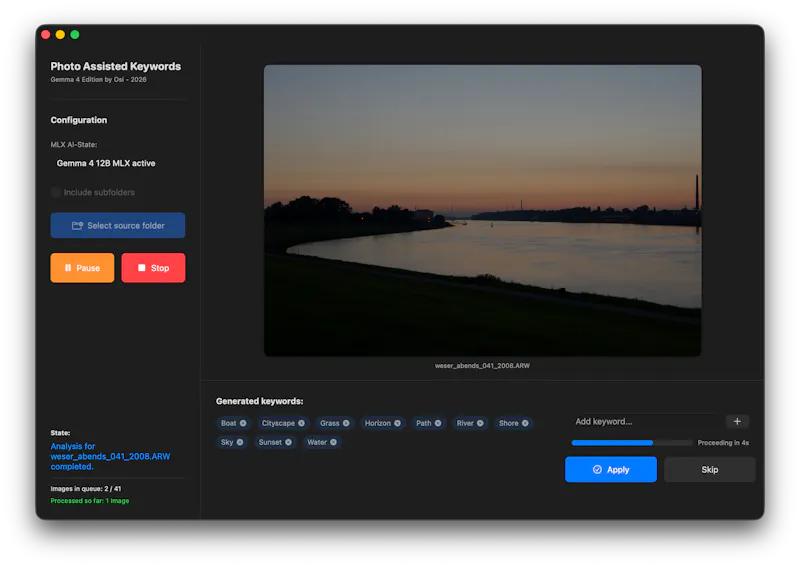This screenshot has height=567, width=800.
Task: Remove the Boat keyword tag
Action: (x=243, y=423)
